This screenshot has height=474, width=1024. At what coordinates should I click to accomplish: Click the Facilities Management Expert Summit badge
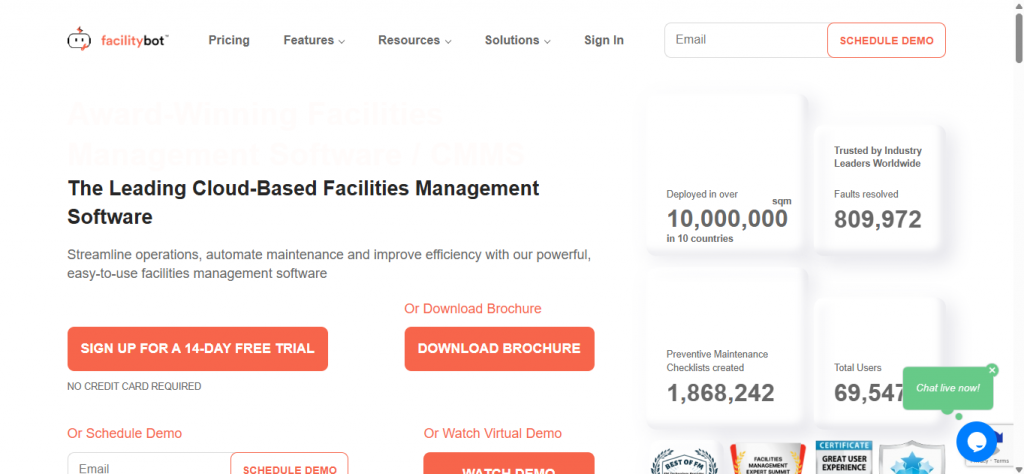(x=767, y=459)
